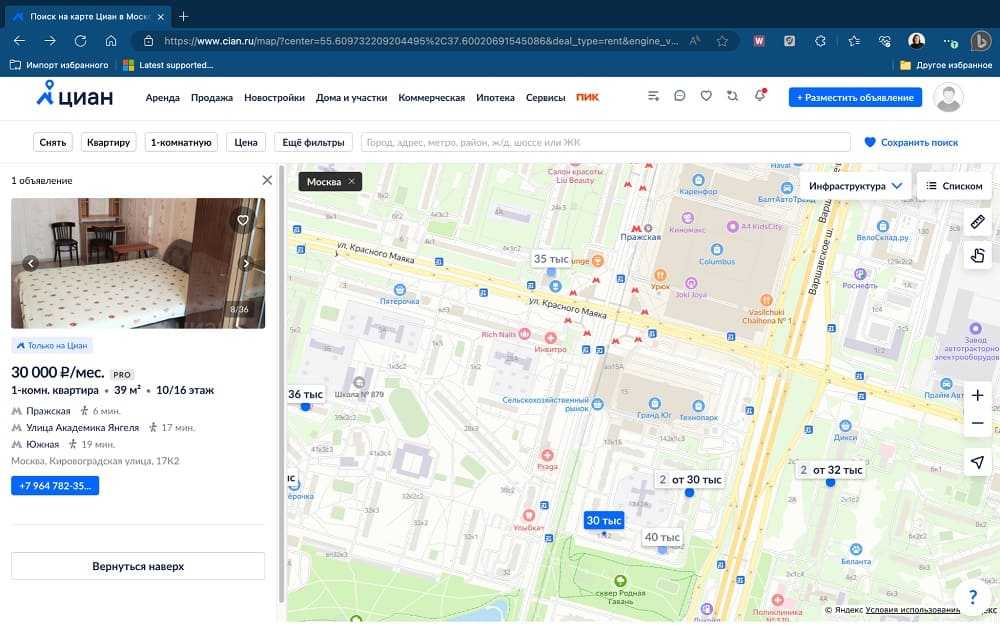This screenshot has width=1000, height=625.
Task: Open the map ruler measurement tool
Action: tap(978, 221)
